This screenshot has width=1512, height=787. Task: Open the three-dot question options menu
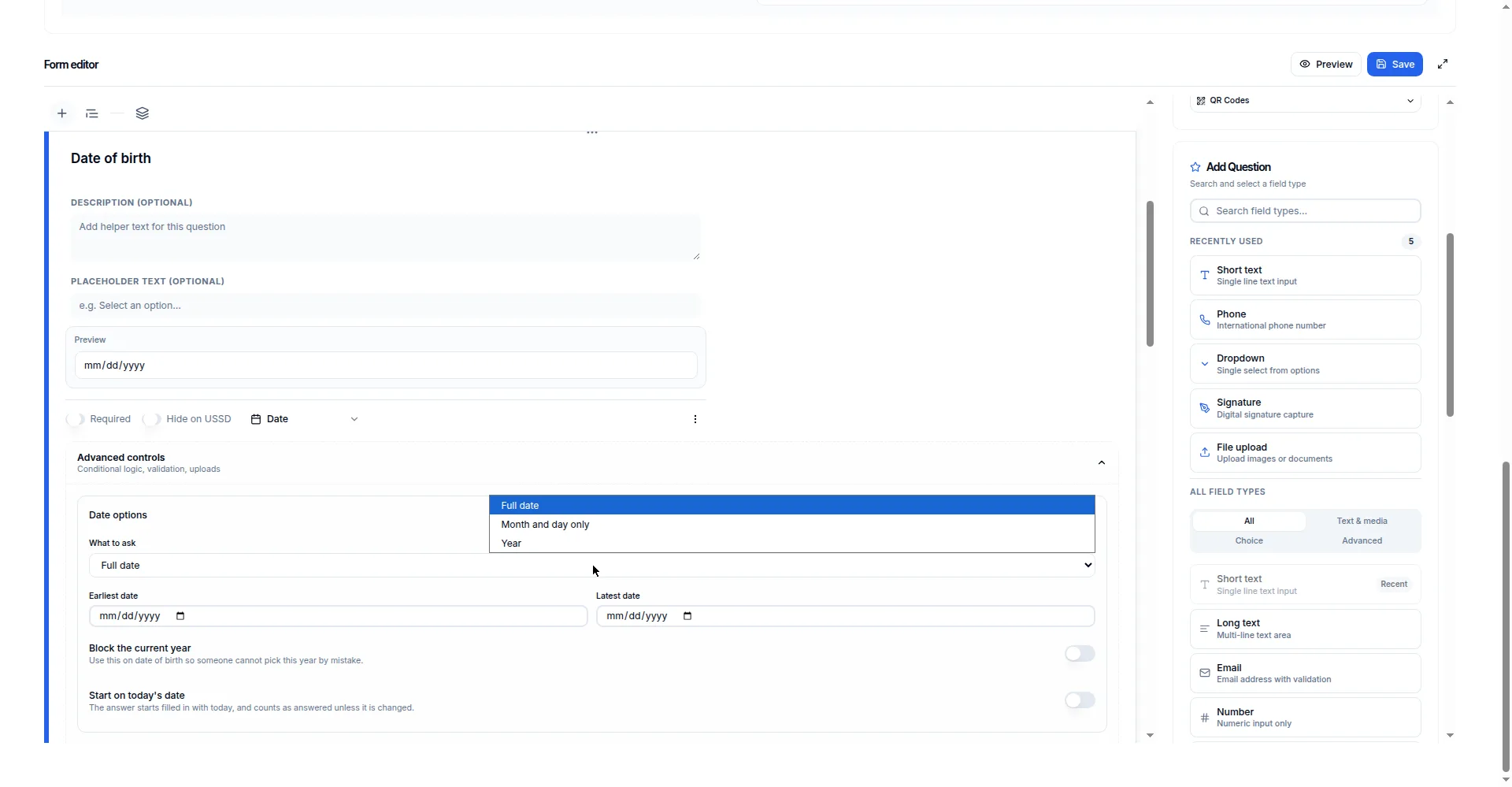pos(695,419)
